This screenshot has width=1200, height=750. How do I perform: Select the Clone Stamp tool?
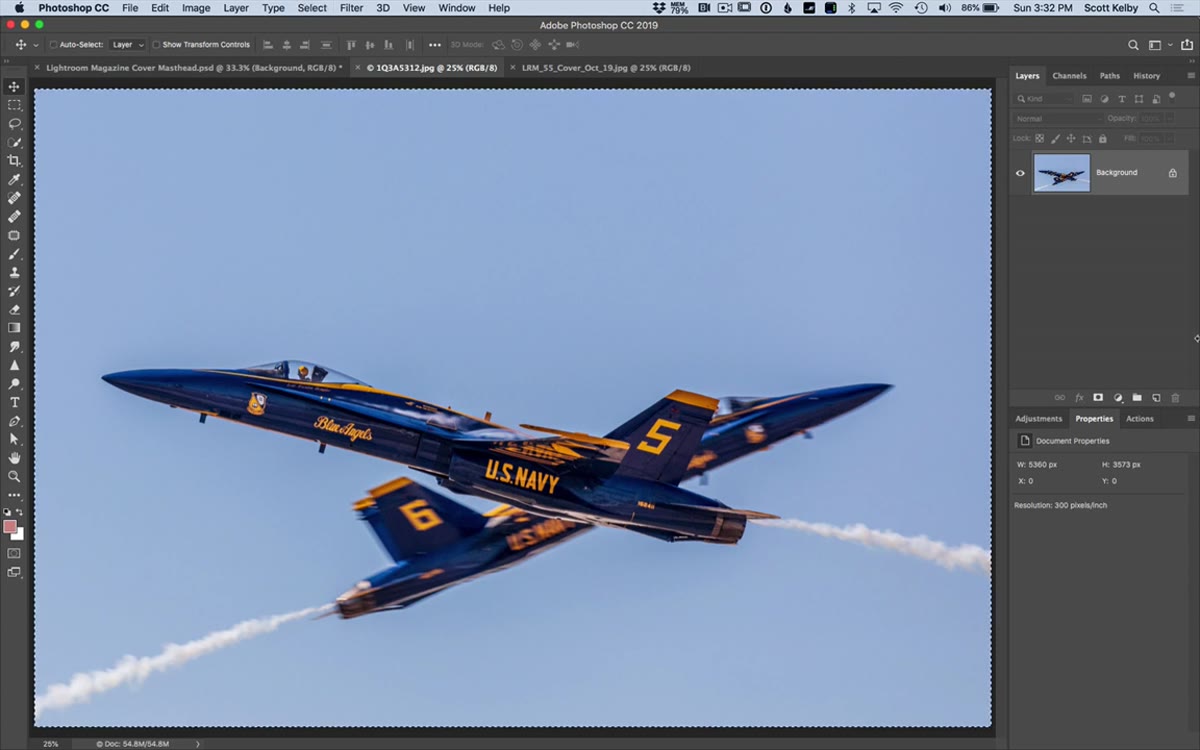(14, 272)
